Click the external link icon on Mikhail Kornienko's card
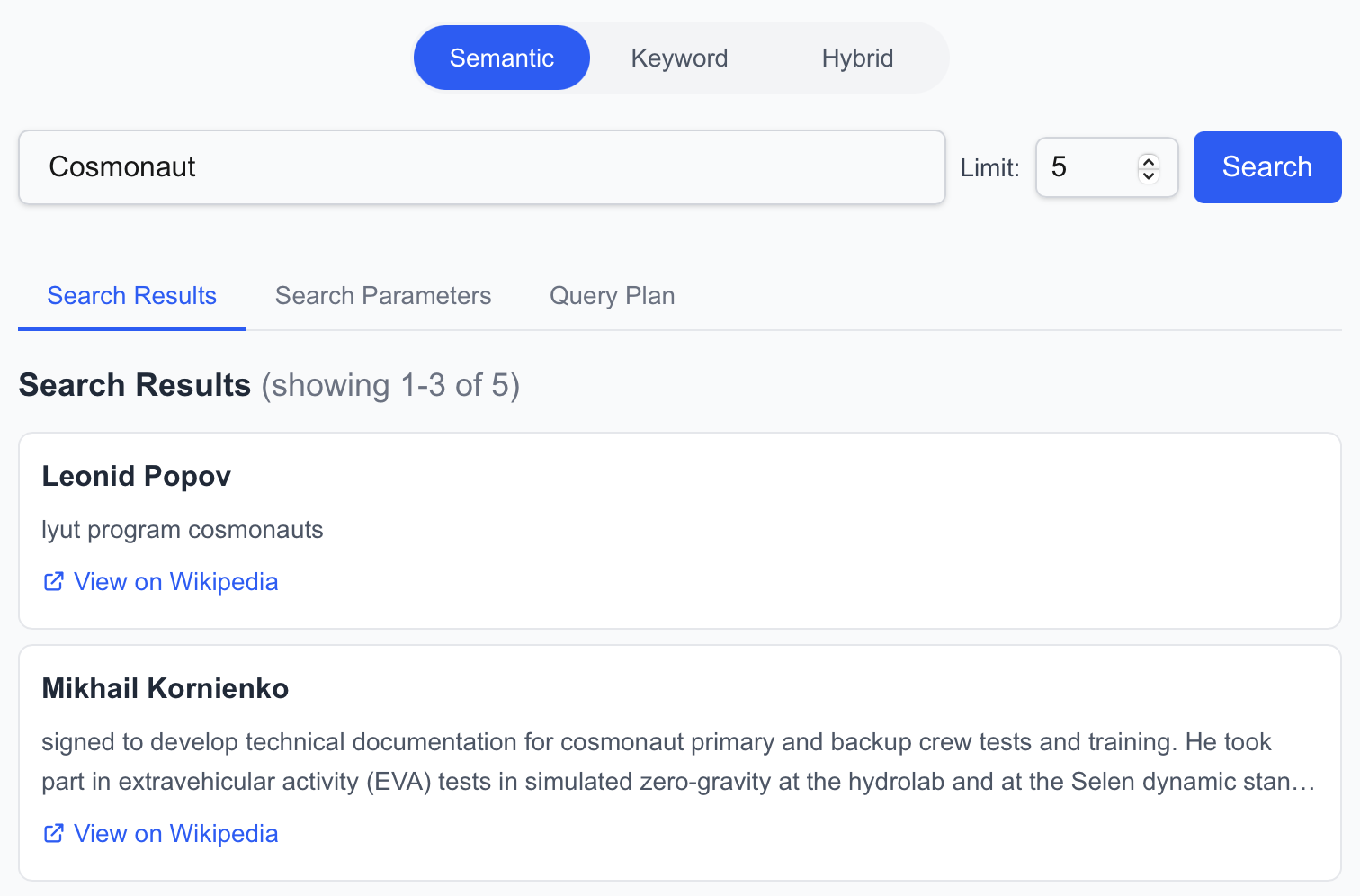The height and width of the screenshot is (896, 1360). [54, 833]
